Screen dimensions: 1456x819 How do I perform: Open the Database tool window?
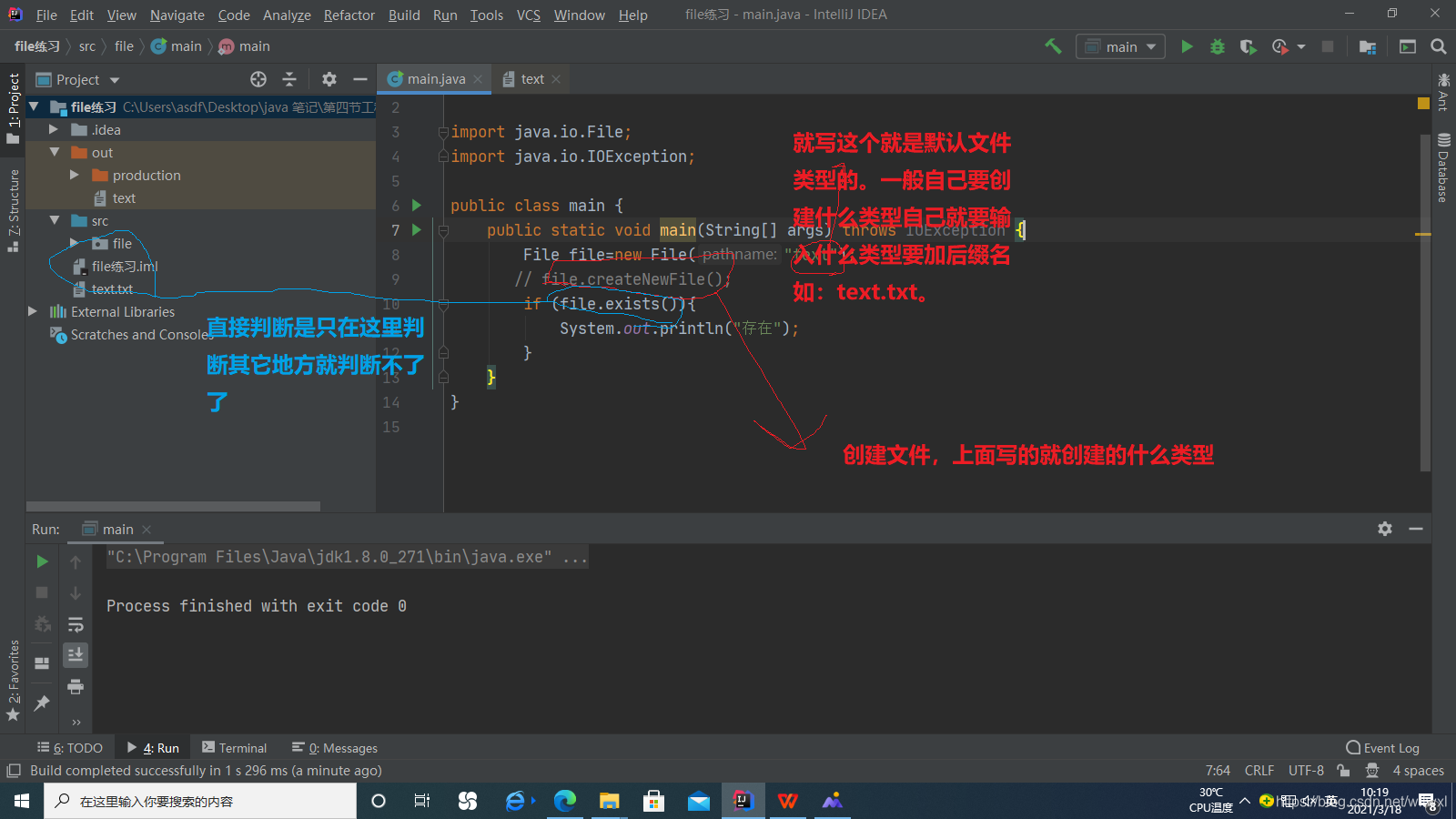(x=1443, y=168)
